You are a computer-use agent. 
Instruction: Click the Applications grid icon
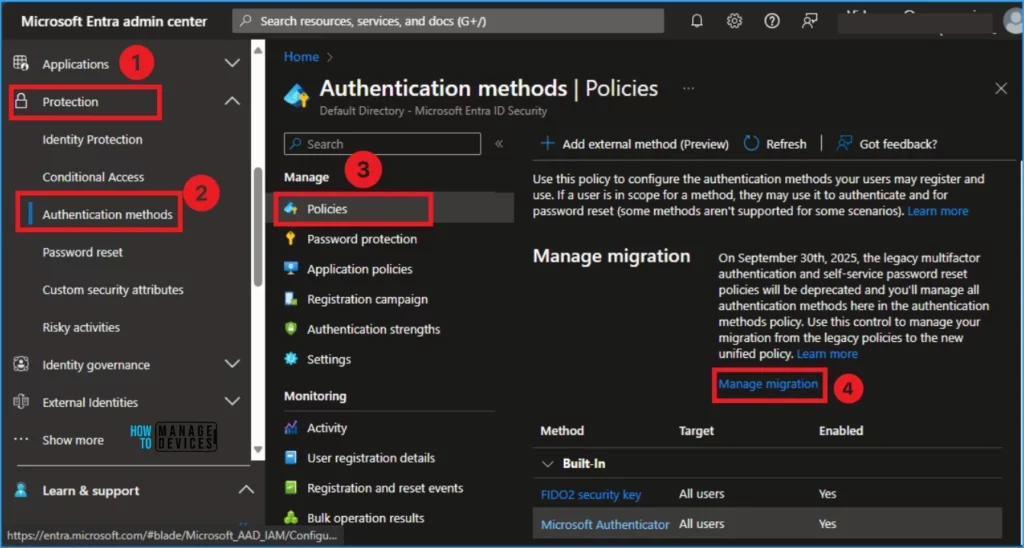pyautogui.click(x=21, y=63)
